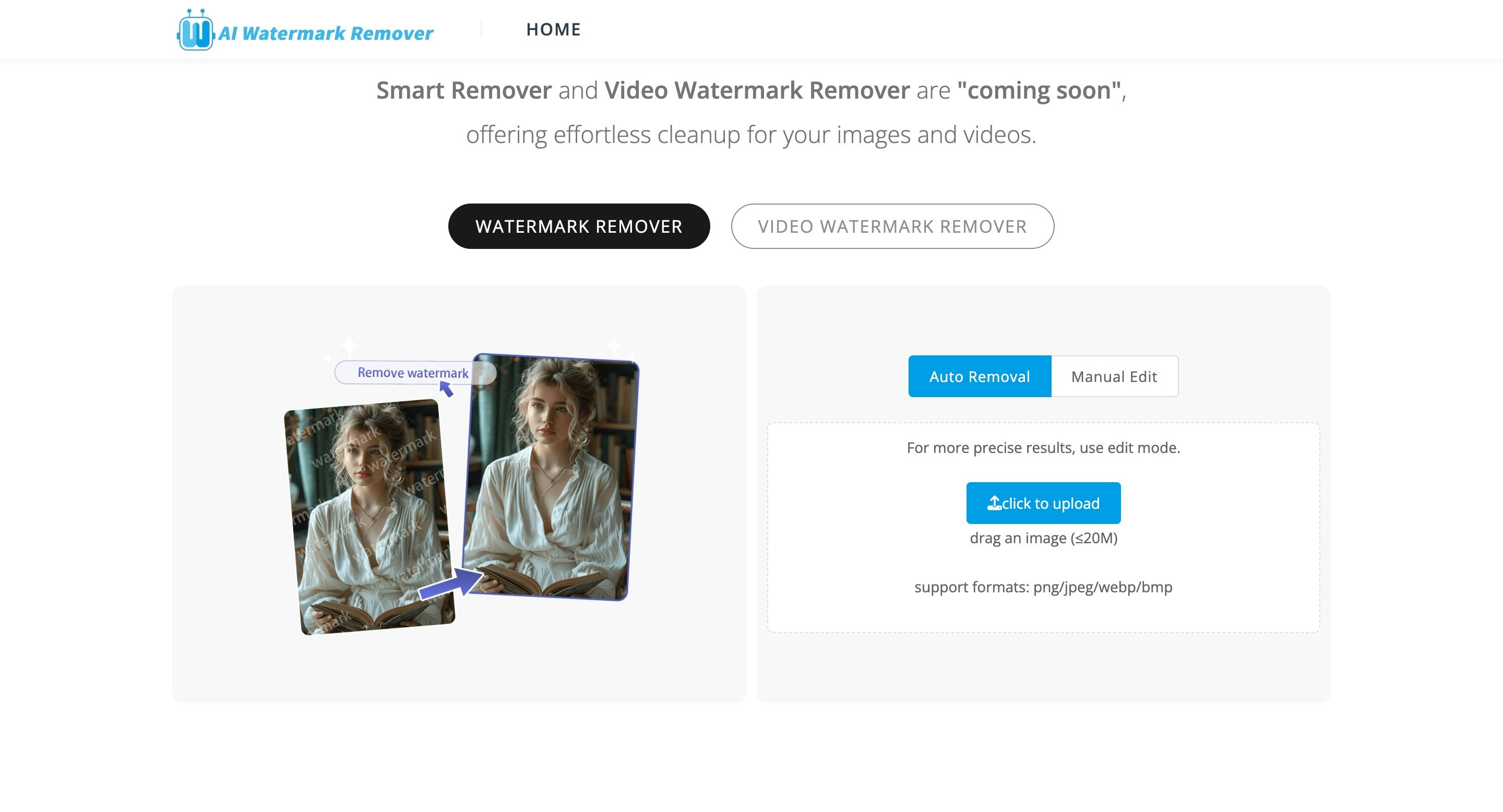
Task: Click the purple cursor pointer icon
Action: 446,388
